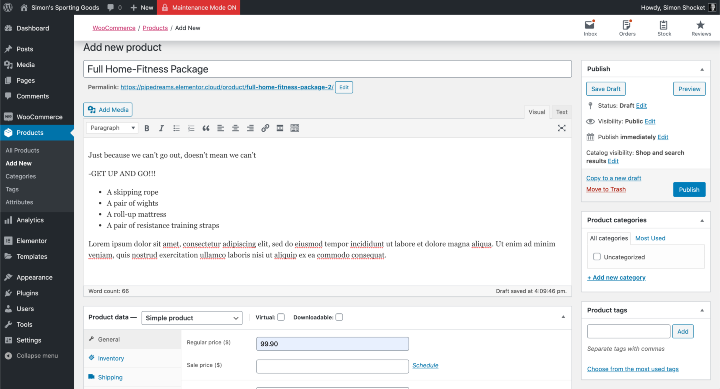Click the product title field
The height and width of the screenshot is (389, 720).
click(x=327, y=69)
